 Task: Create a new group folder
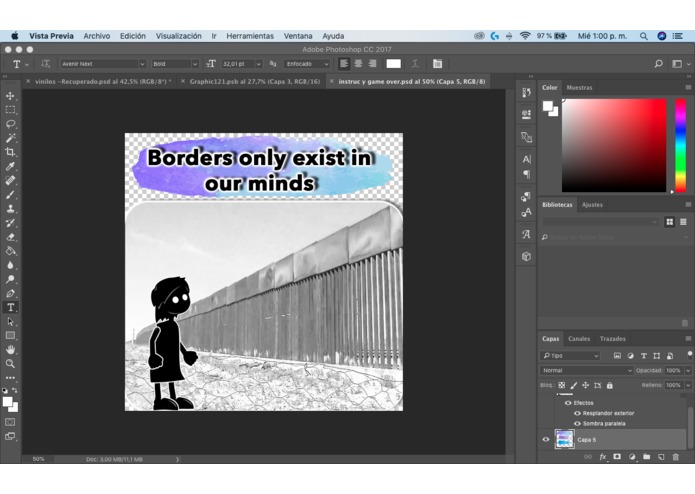[x=647, y=457]
